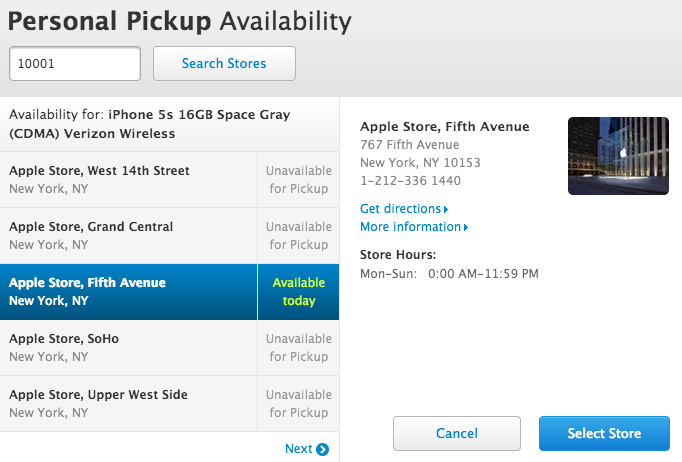Screen dimensions: 682x462
Task: Confirm with the Select Store button
Action: 604,433
